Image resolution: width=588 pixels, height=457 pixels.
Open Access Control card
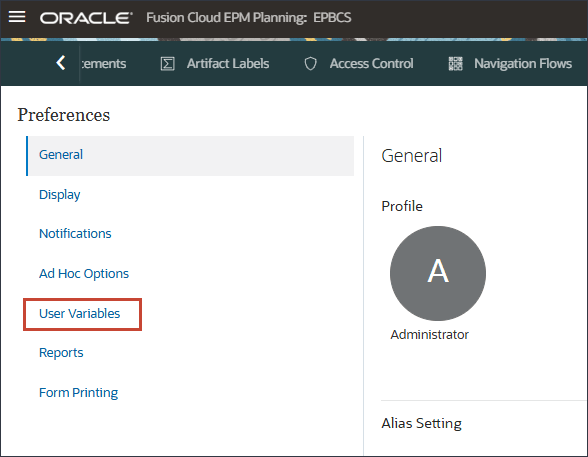359,64
